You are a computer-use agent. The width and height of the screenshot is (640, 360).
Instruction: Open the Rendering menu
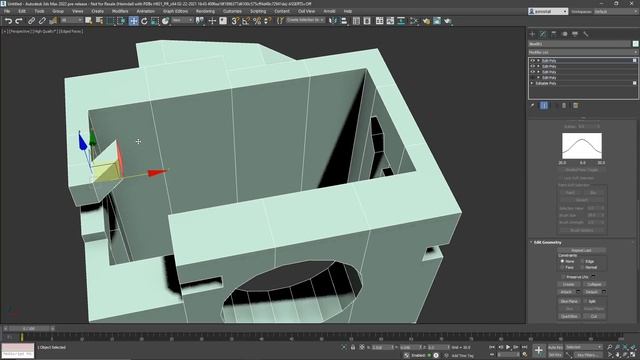point(205,11)
